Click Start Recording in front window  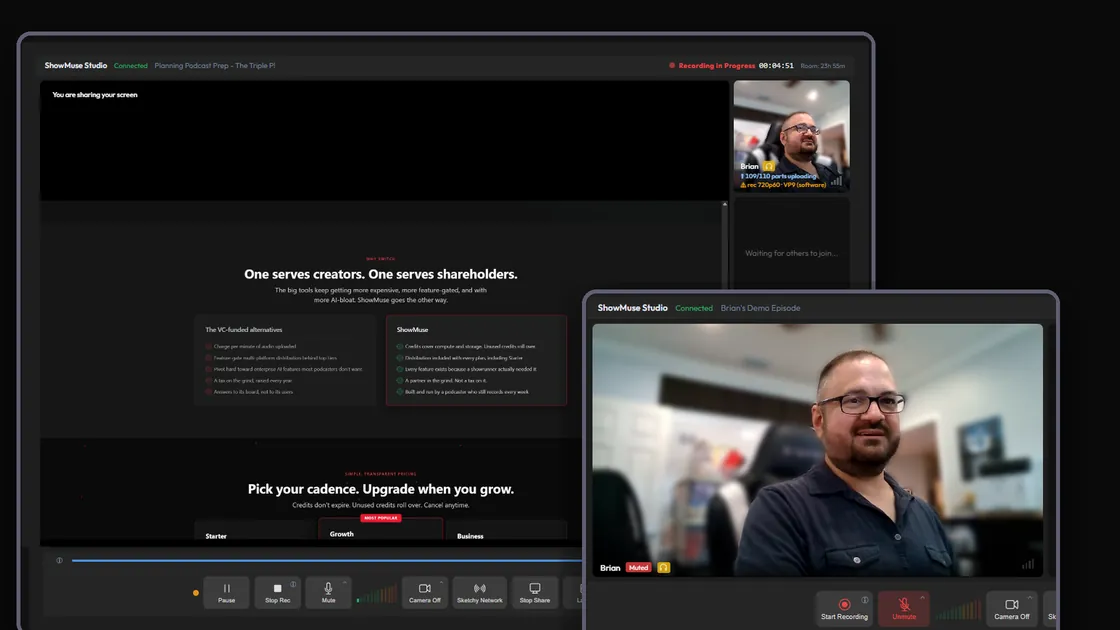point(844,608)
